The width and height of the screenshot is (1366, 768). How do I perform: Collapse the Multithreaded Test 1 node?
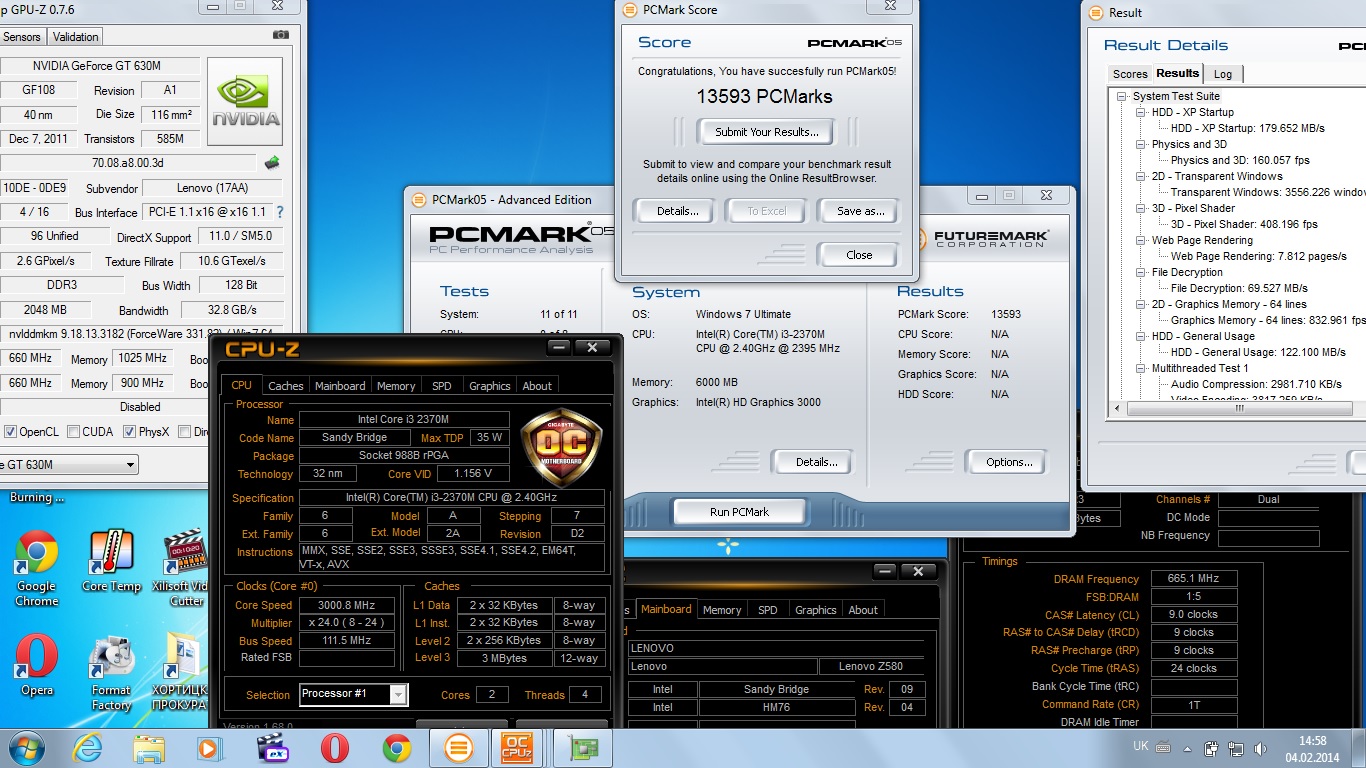click(x=1141, y=369)
